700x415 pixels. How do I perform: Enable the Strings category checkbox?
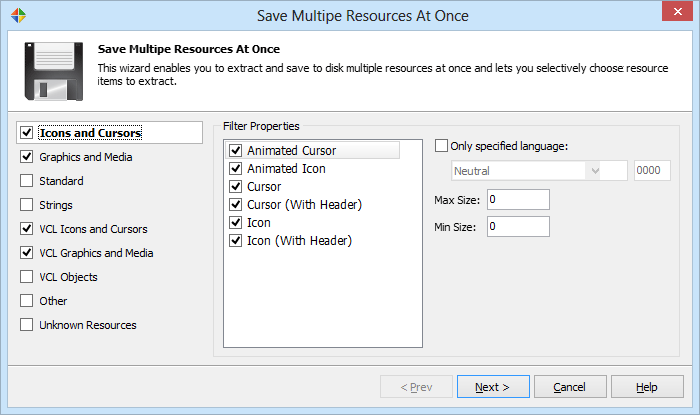click(x=26, y=205)
